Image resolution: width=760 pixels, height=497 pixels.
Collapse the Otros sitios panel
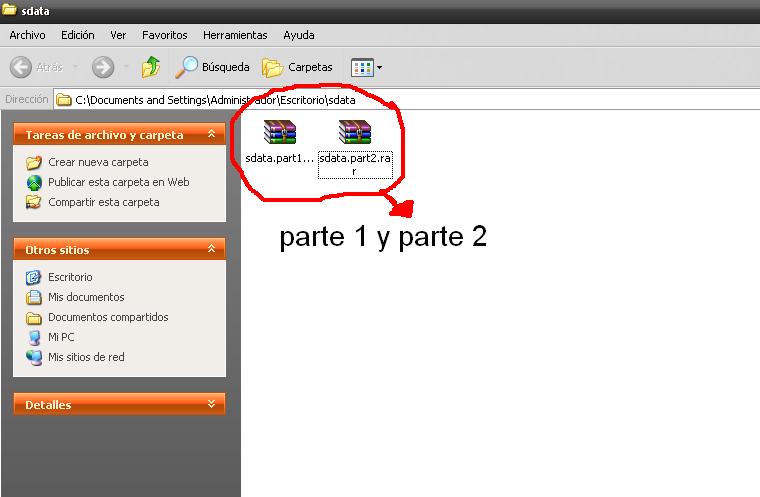[211, 249]
